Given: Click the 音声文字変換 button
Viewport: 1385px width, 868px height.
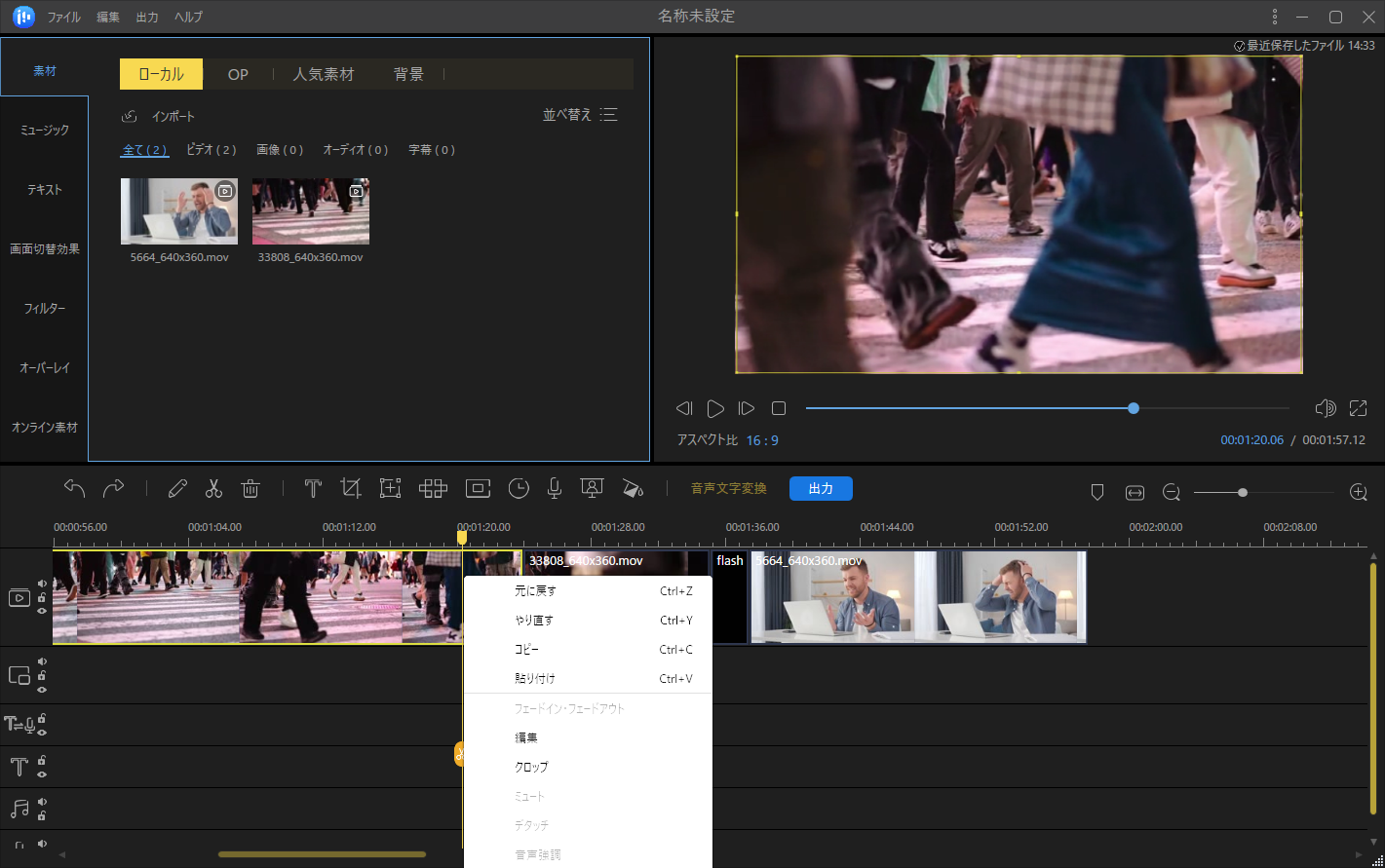Looking at the screenshot, I should (729, 488).
